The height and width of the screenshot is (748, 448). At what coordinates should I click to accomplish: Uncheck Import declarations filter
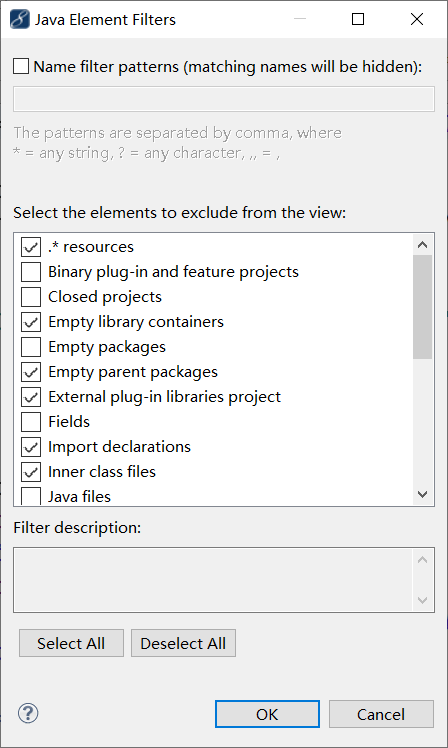click(x=31, y=447)
